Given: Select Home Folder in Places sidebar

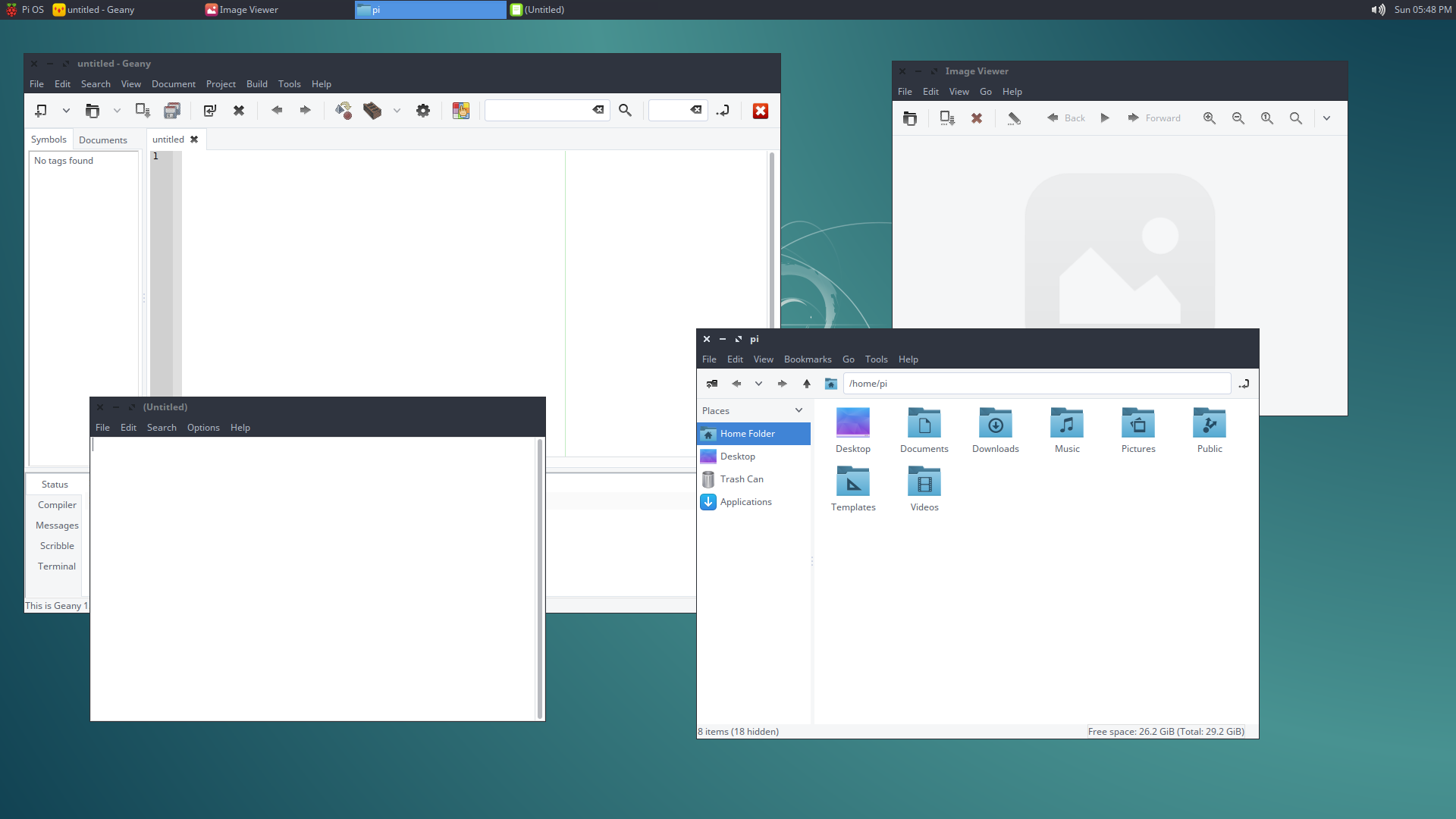Looking at the screenshot, I should (x=754, y=434).
